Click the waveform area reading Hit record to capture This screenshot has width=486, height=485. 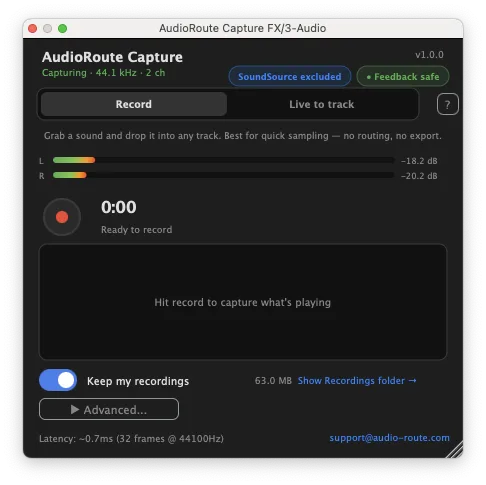(x=243, y=302)
